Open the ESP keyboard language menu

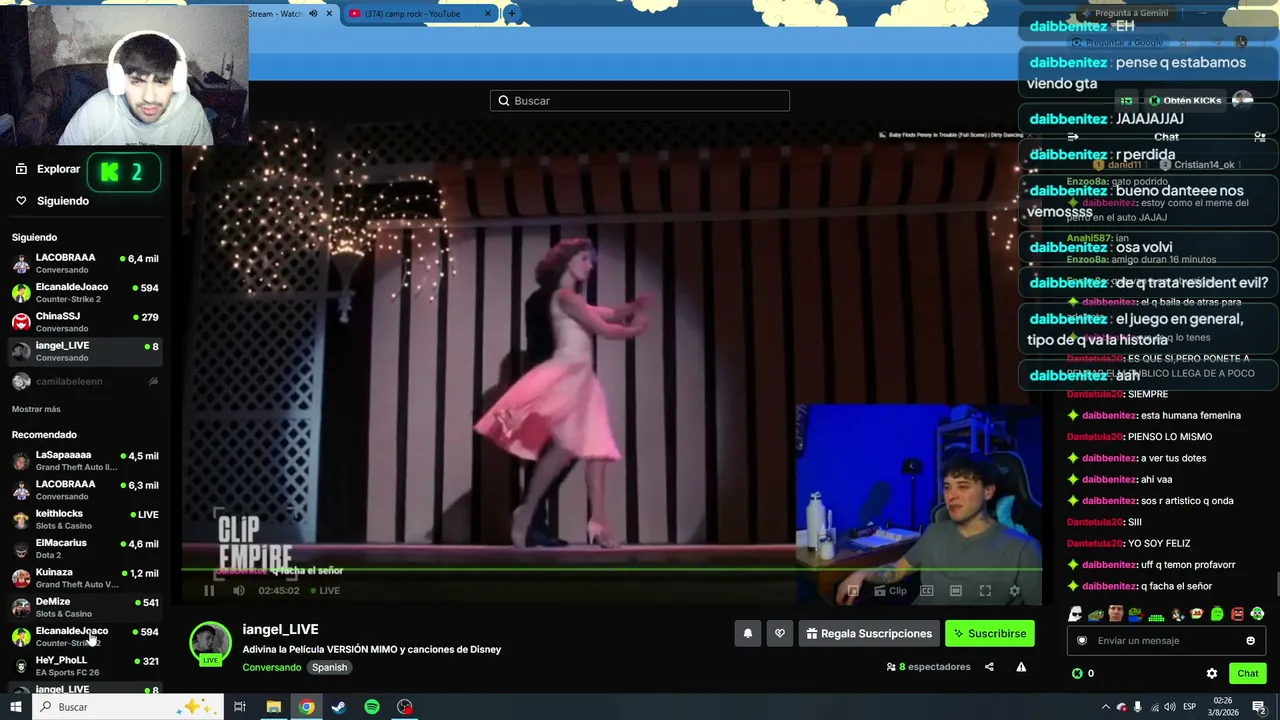point(1190,707)
